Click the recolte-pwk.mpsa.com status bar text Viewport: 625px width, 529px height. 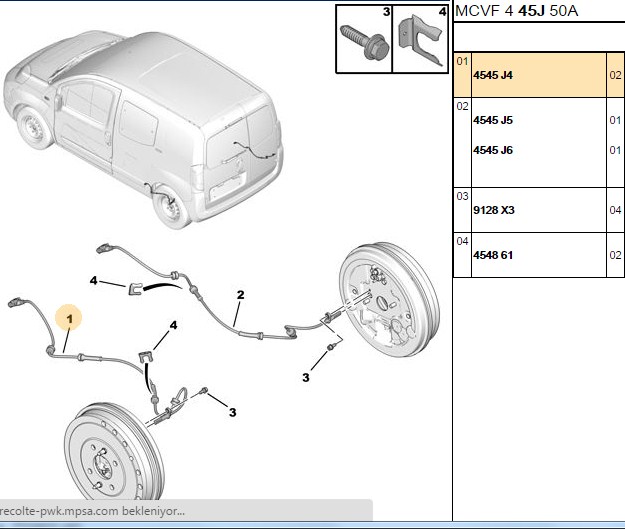click(92, 511)
